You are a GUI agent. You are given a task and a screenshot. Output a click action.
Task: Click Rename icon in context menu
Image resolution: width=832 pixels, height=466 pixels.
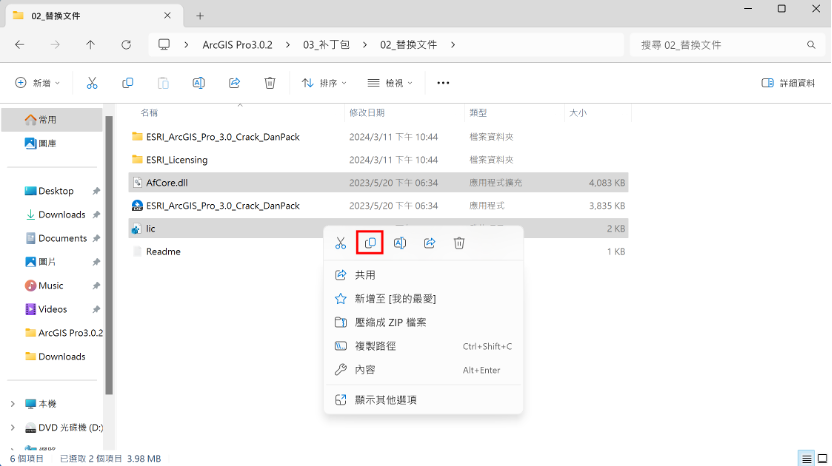point(400,243)
